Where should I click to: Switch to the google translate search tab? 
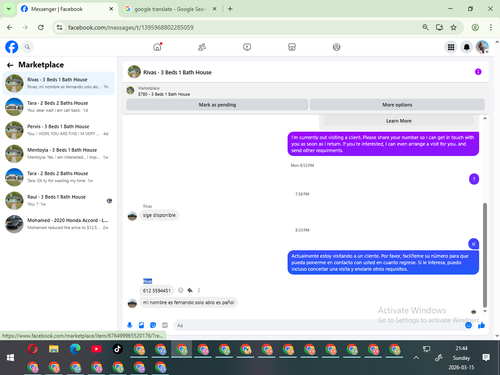point(170,9)
